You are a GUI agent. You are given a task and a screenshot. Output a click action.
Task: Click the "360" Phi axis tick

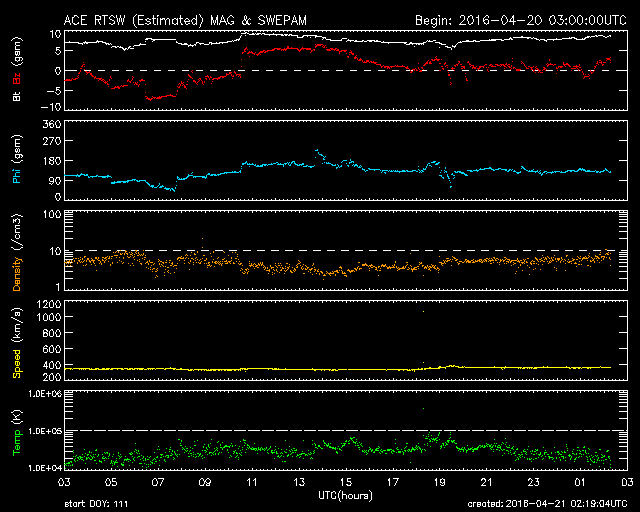coord(52,124)
